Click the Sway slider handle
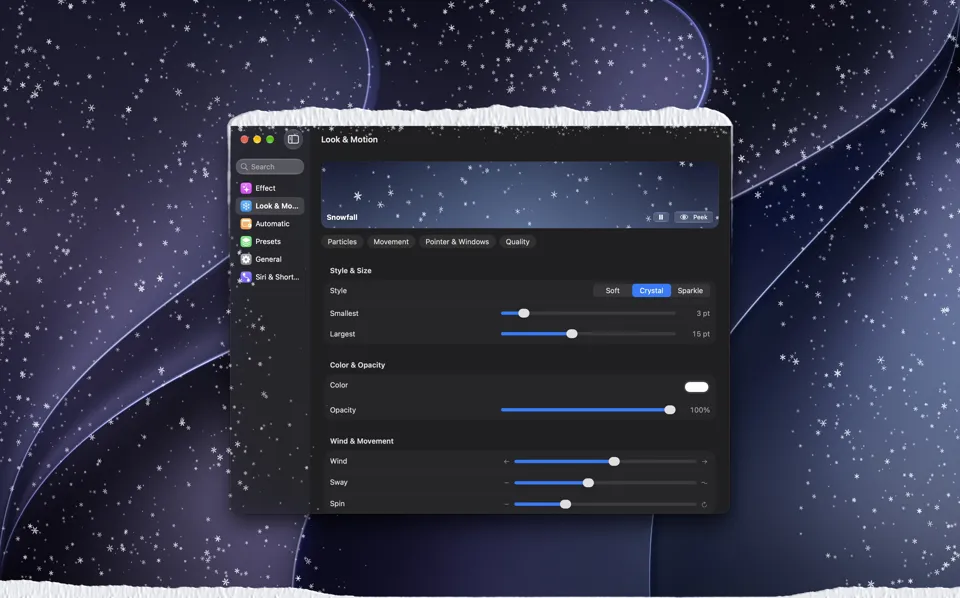 588,483
